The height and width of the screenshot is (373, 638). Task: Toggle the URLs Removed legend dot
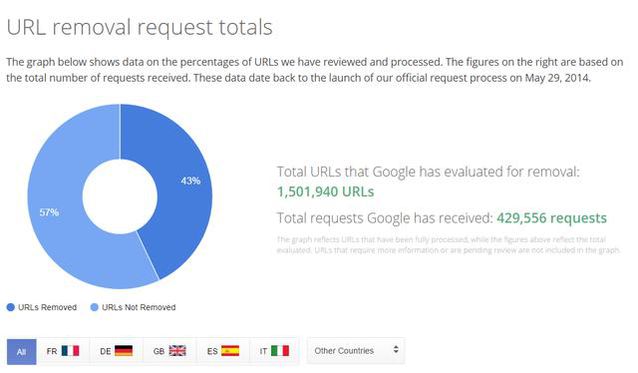pos(11,308)
